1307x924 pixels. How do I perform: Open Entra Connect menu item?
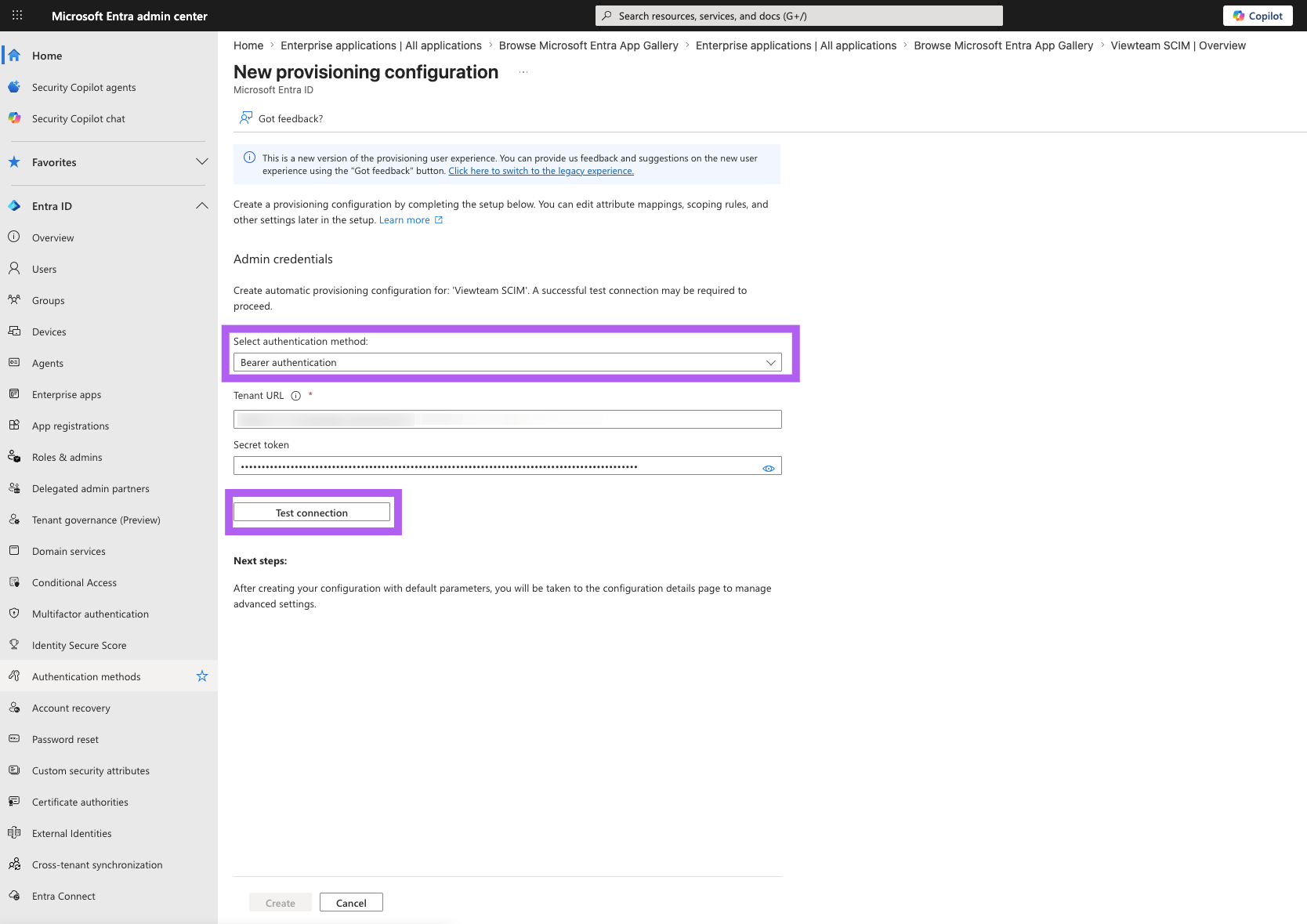[63, 896]
